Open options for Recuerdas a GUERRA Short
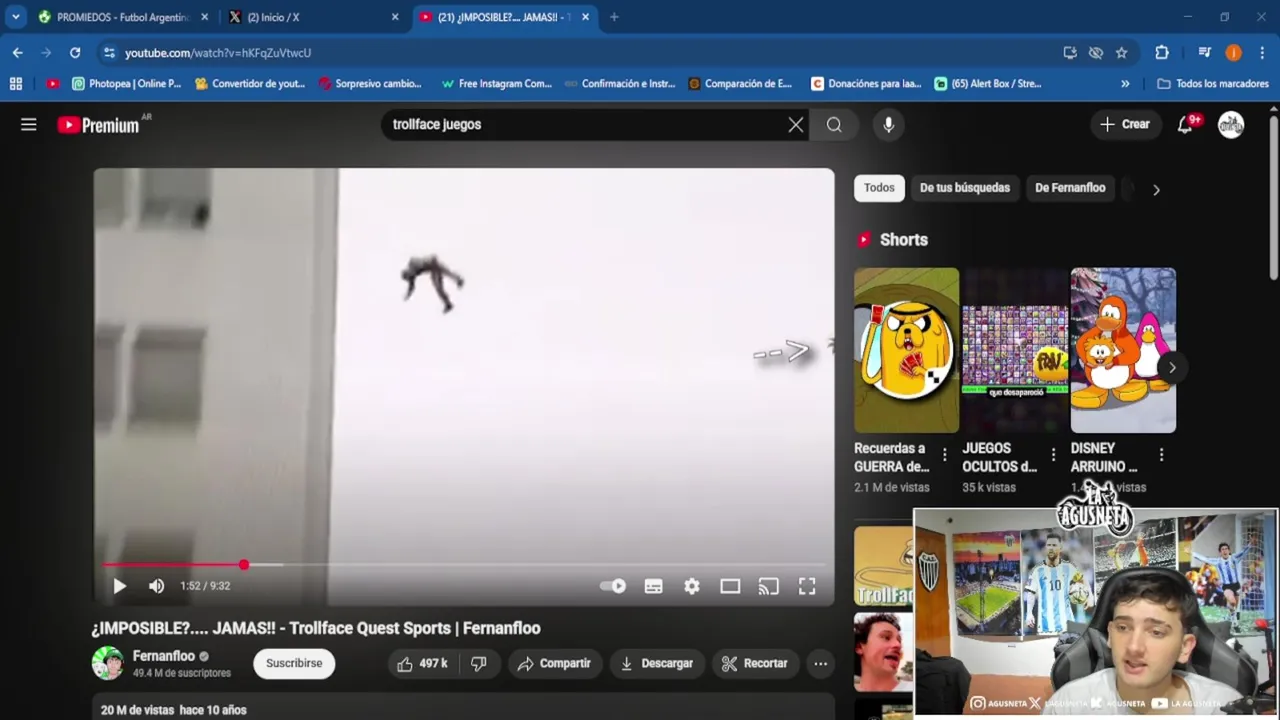This screenshot has width=1280, height=720. coord(944,455)
